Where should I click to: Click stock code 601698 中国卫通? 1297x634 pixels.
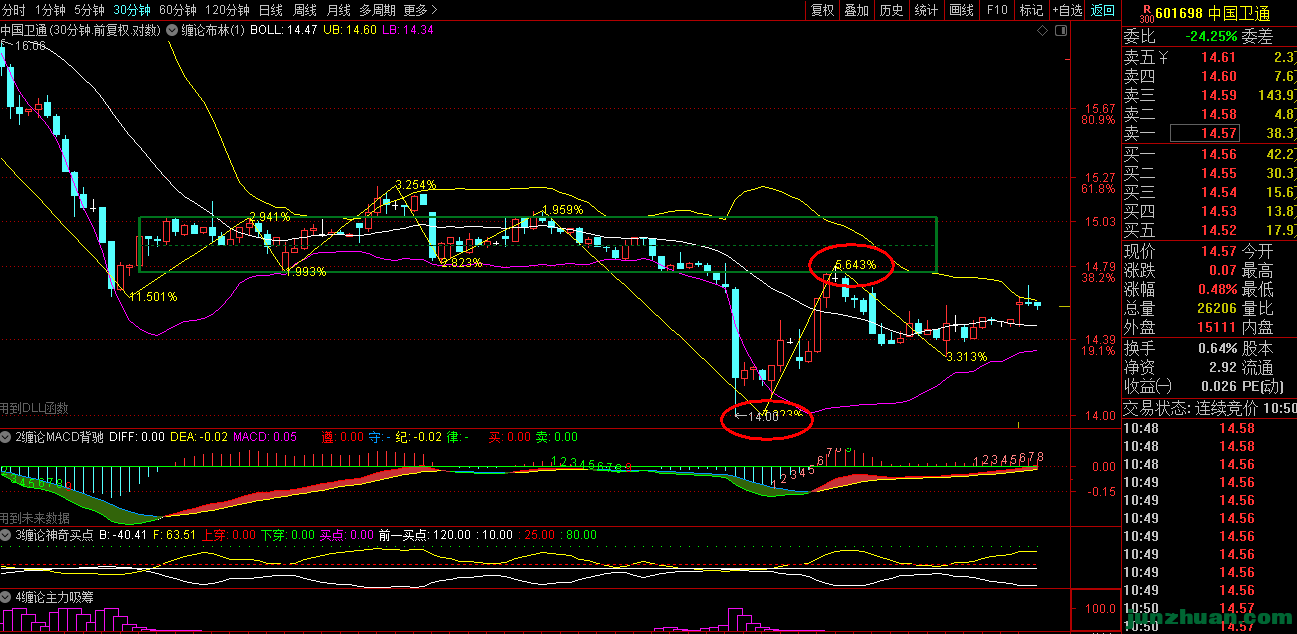(1213, 13)
